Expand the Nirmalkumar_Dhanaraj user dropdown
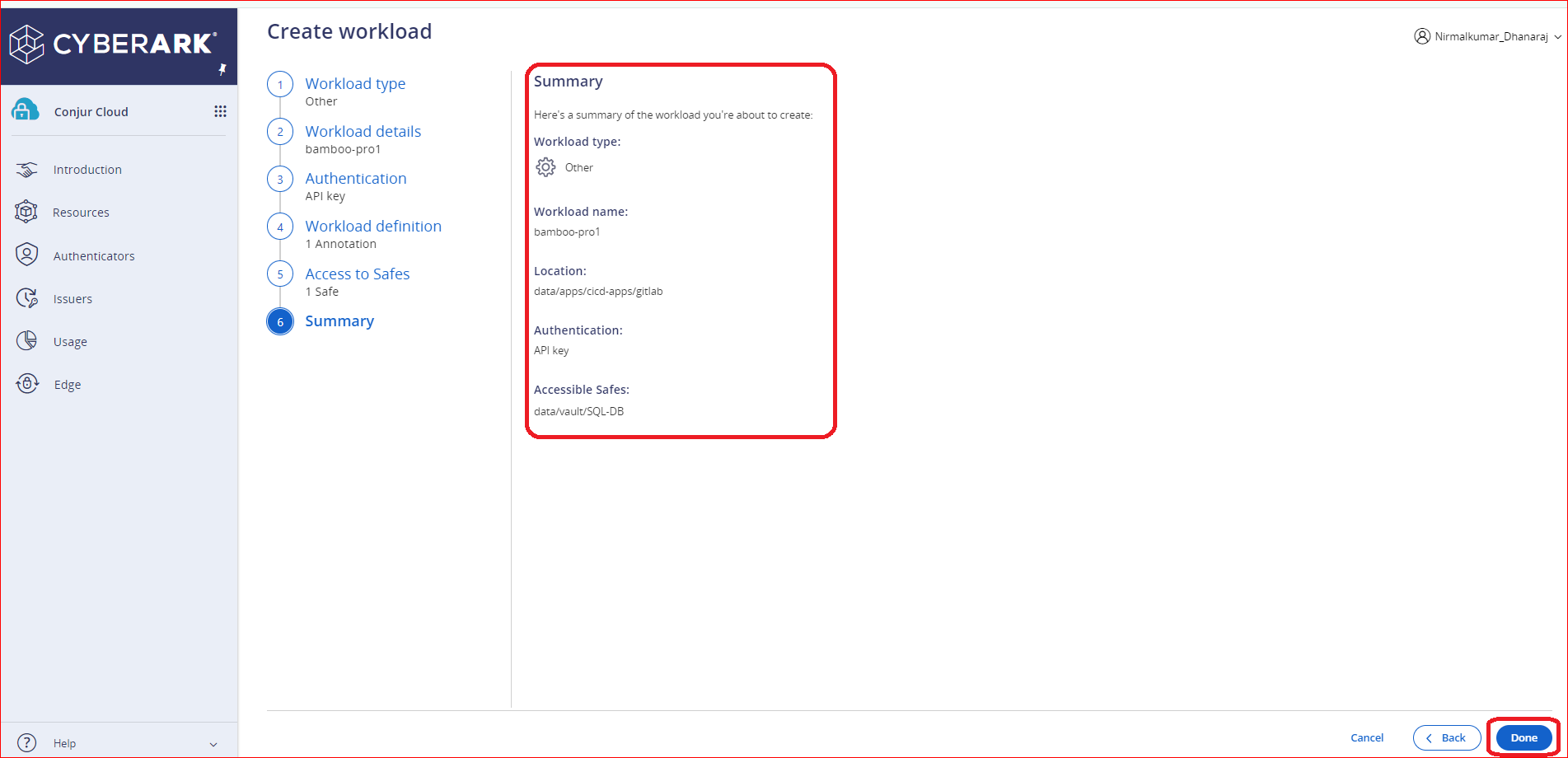1568x758 pixels. click(x=1557, y=37)
